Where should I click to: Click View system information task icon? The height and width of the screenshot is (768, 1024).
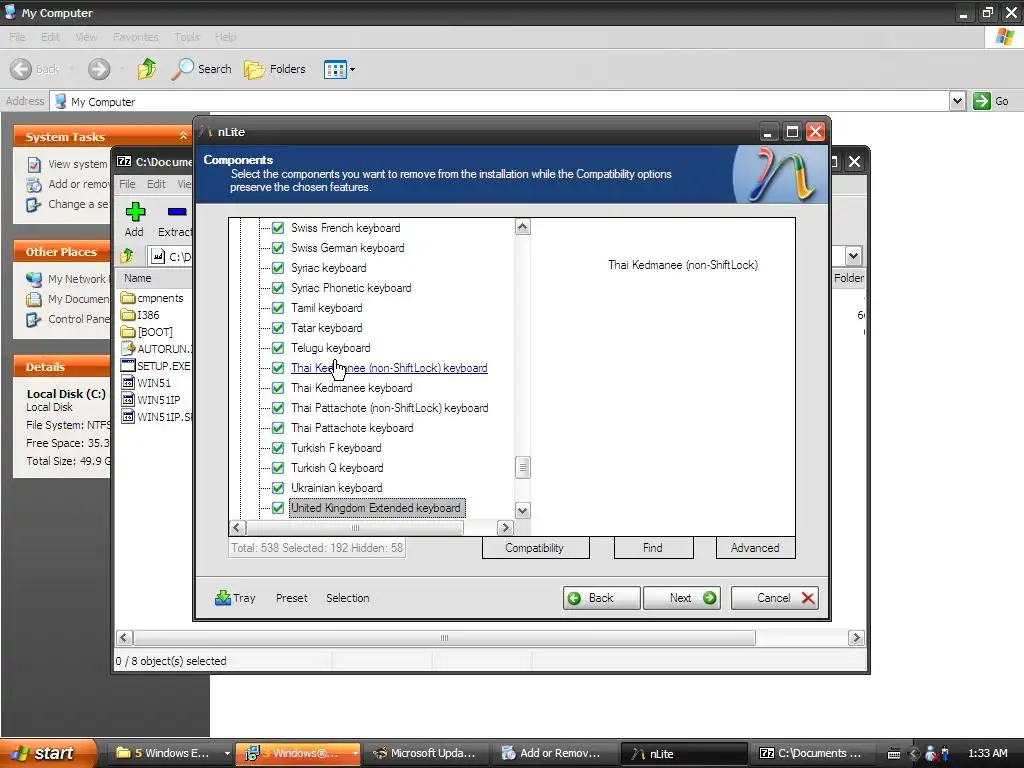pos(34,165)
